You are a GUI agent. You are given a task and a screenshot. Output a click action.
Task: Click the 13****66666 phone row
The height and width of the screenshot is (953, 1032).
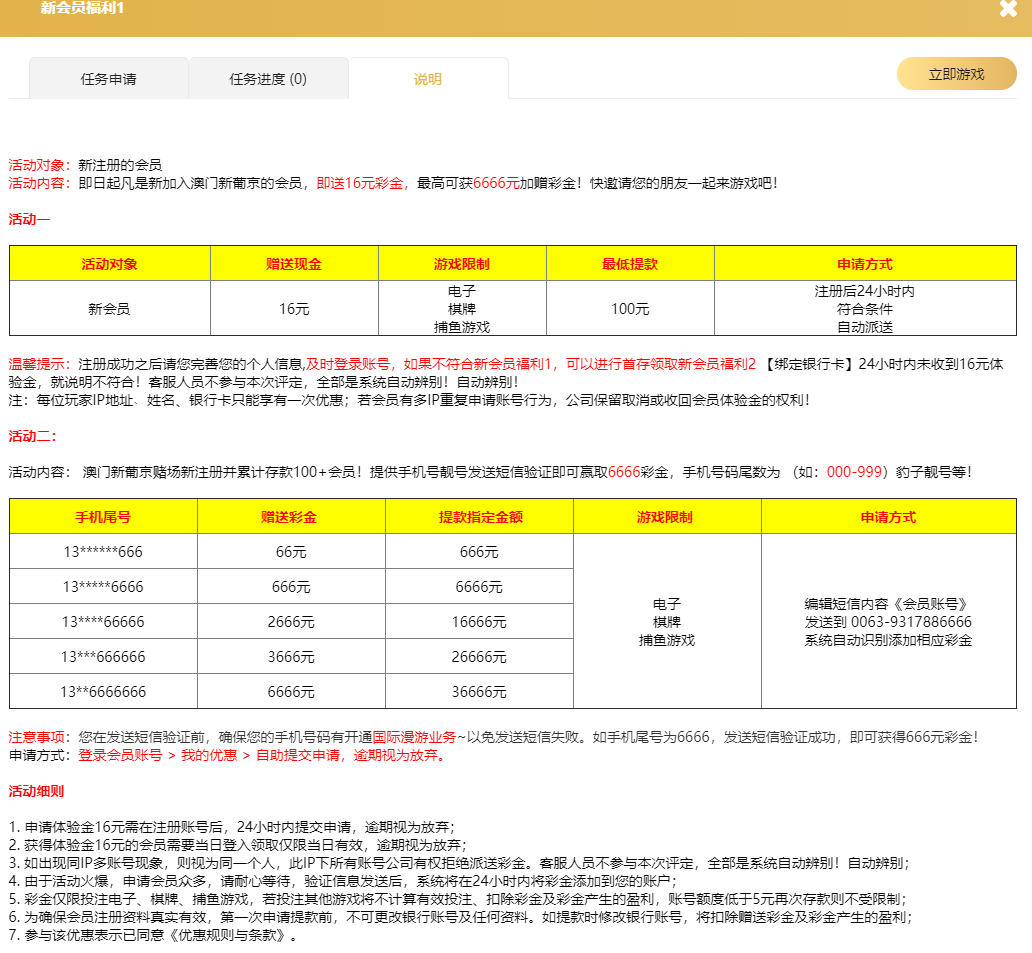(103, 621)
